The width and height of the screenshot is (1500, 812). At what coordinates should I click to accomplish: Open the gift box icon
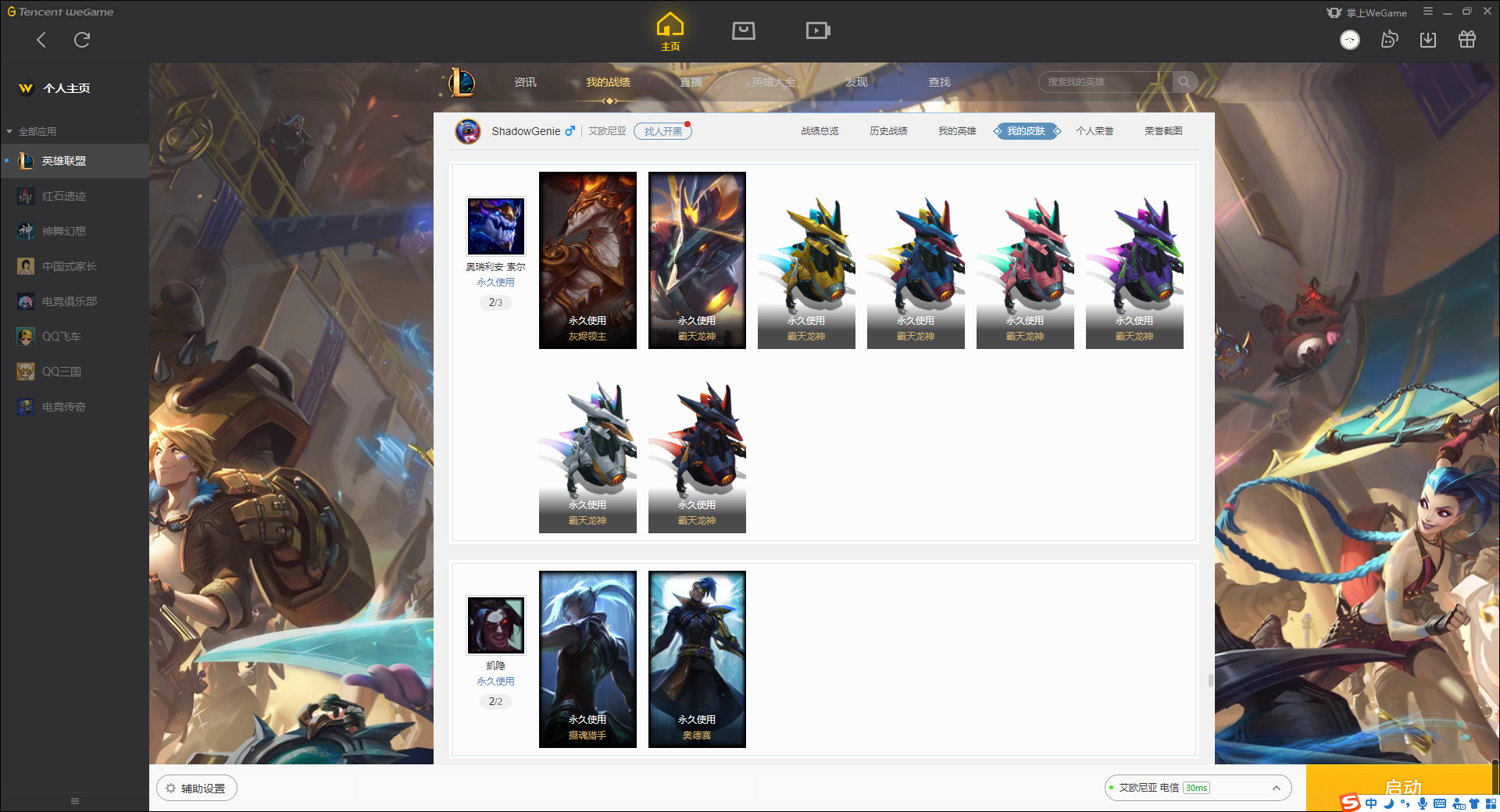click(x=1467, y=40)
